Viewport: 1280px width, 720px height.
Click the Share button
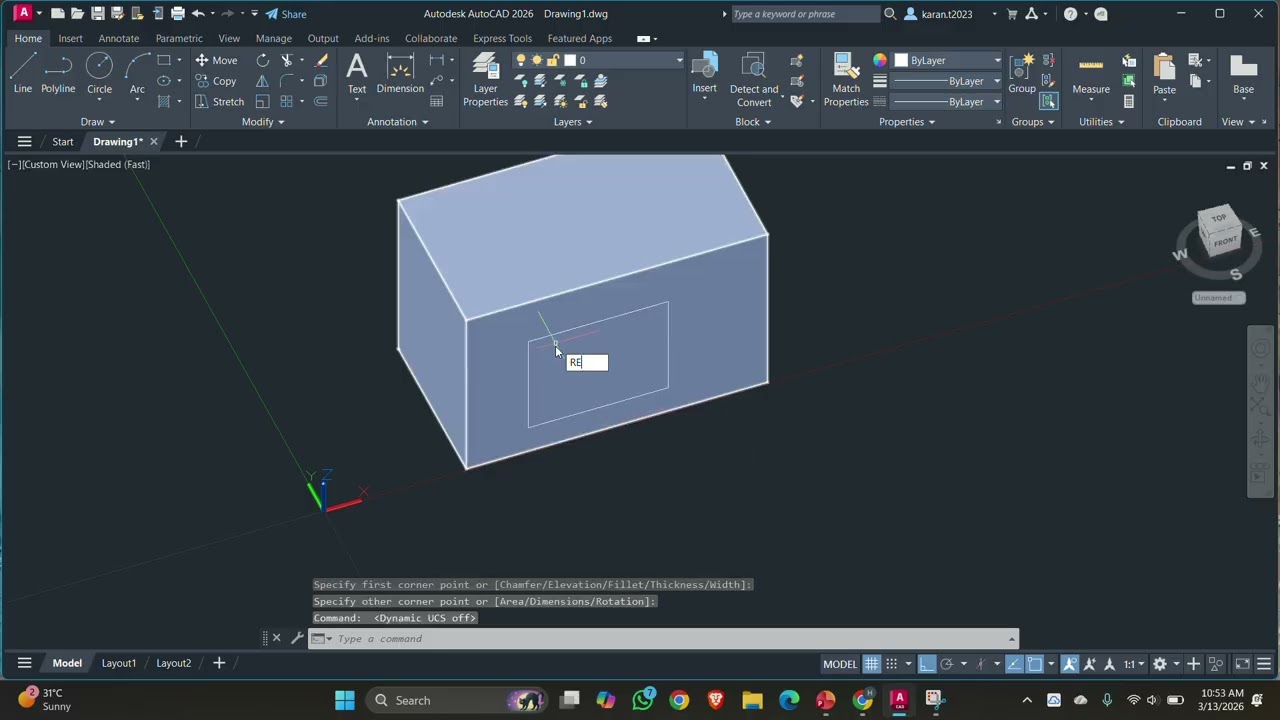coord(286,14)
